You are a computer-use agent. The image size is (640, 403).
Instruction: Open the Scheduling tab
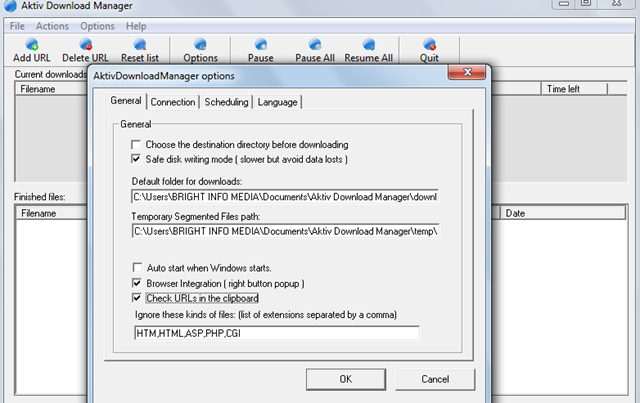click(x=226, y=102)
